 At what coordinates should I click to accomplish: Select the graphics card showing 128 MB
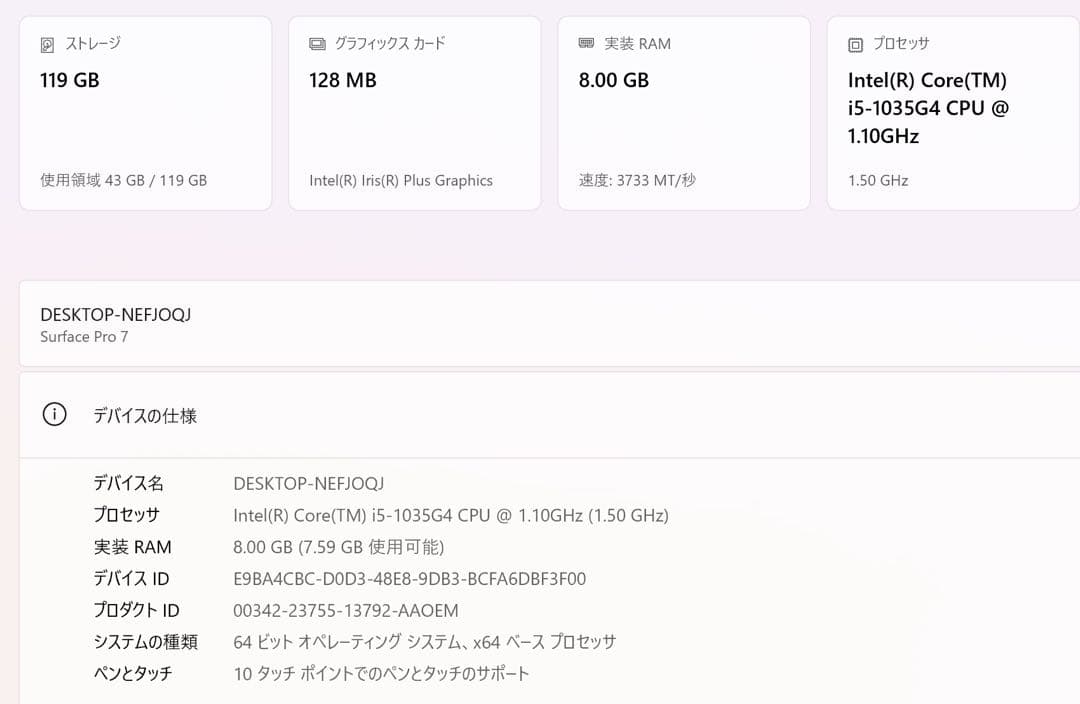(414, 110)
